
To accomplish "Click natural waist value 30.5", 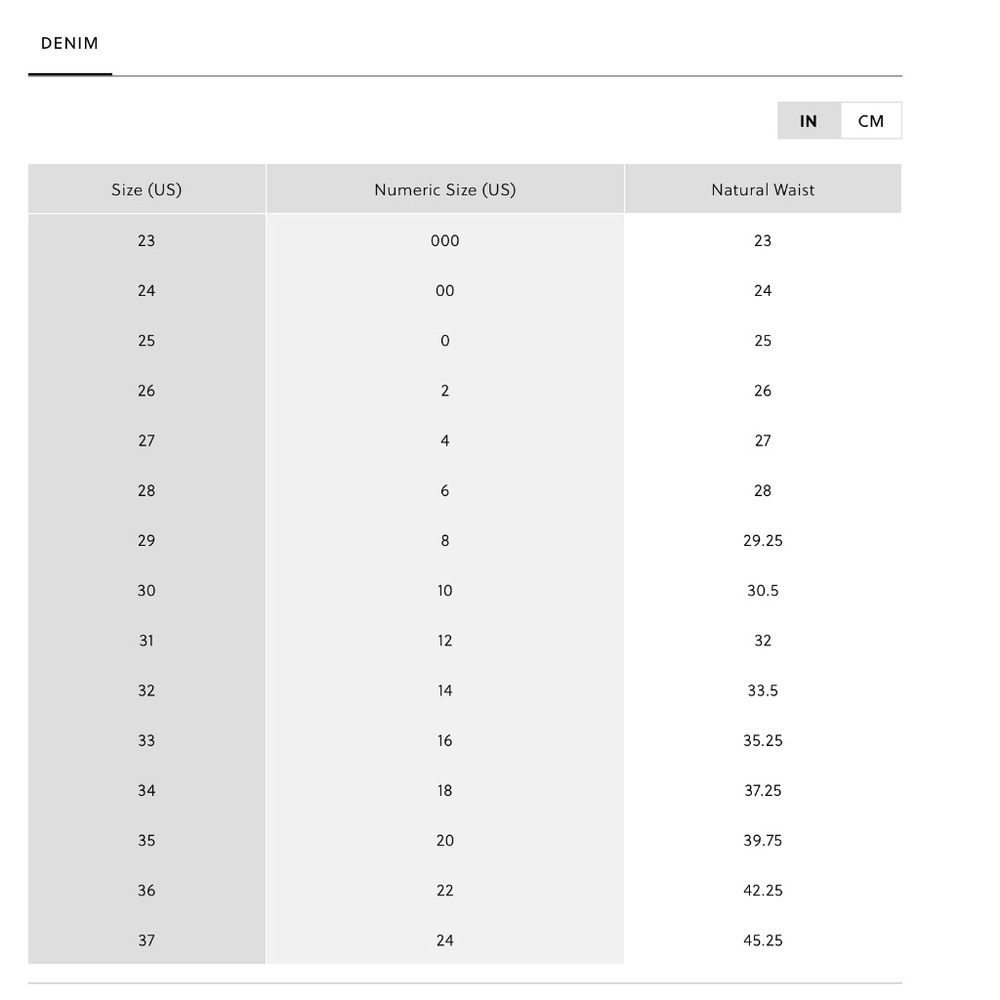I will pyautogui.click(x=763, y=591).
